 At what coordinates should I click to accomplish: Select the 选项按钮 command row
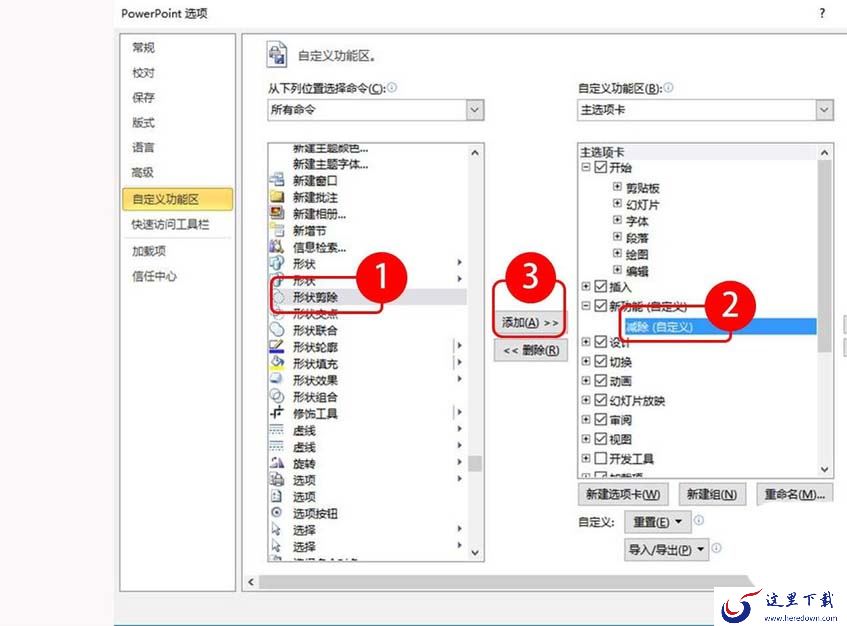click(367, 513)
